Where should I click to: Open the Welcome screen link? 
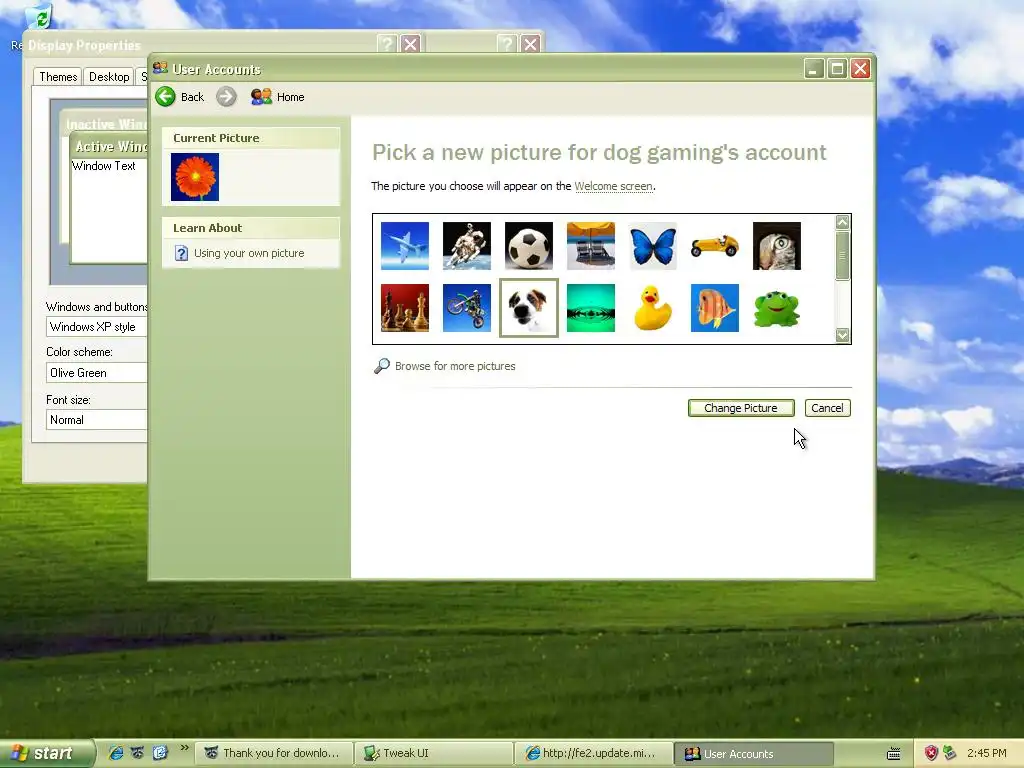pyautogui.click(x=613, y=186)
